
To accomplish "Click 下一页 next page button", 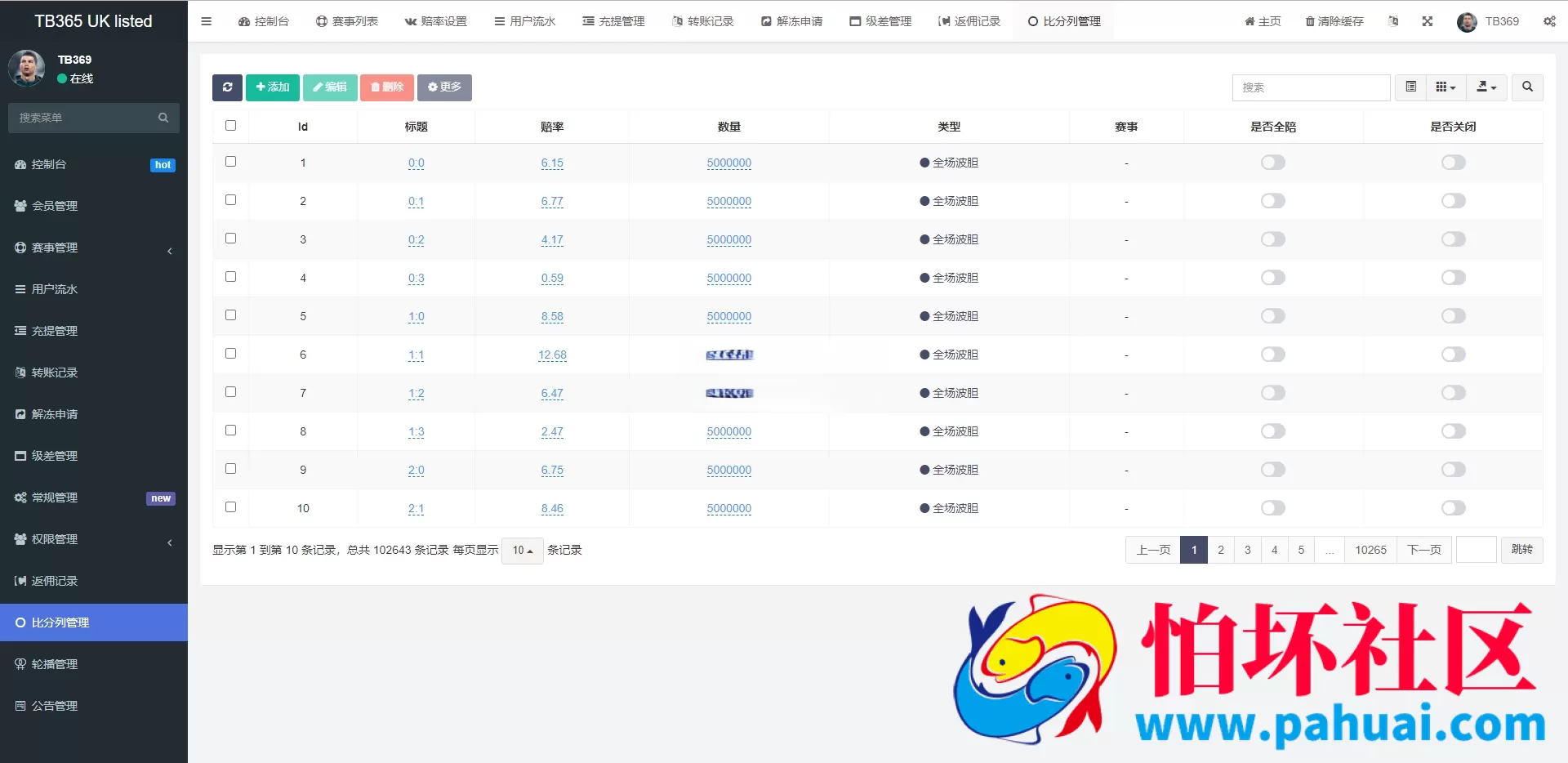I will [x=1424, y=550].
